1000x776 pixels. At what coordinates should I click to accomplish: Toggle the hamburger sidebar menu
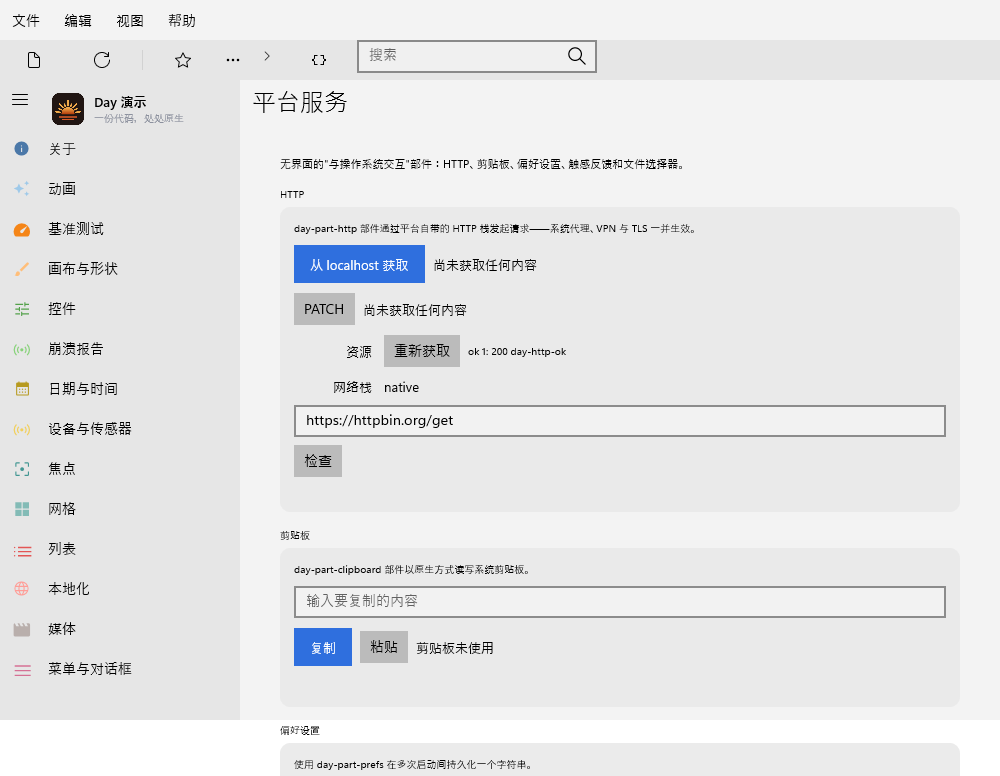(20, 99)
